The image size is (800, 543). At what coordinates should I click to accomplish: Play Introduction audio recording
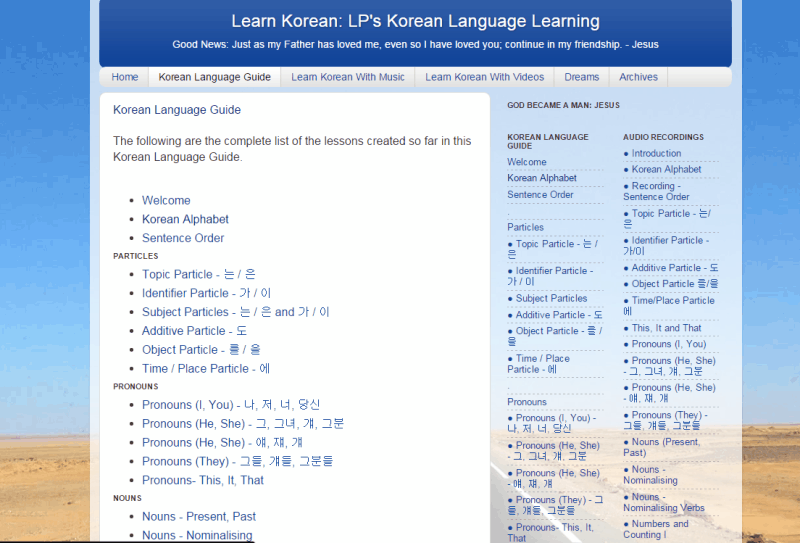(x=652, y=154)
